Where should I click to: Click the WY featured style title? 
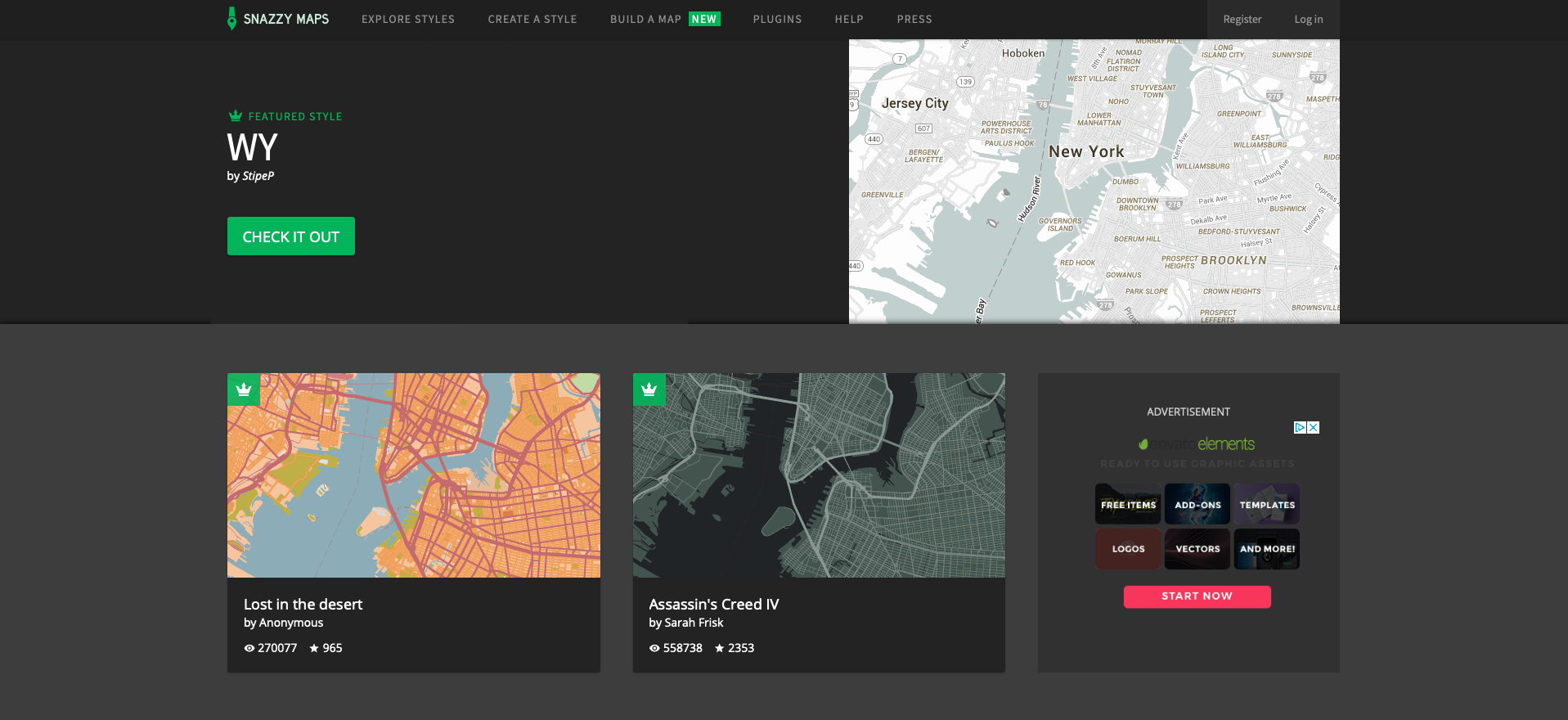(x=253, y=147)
